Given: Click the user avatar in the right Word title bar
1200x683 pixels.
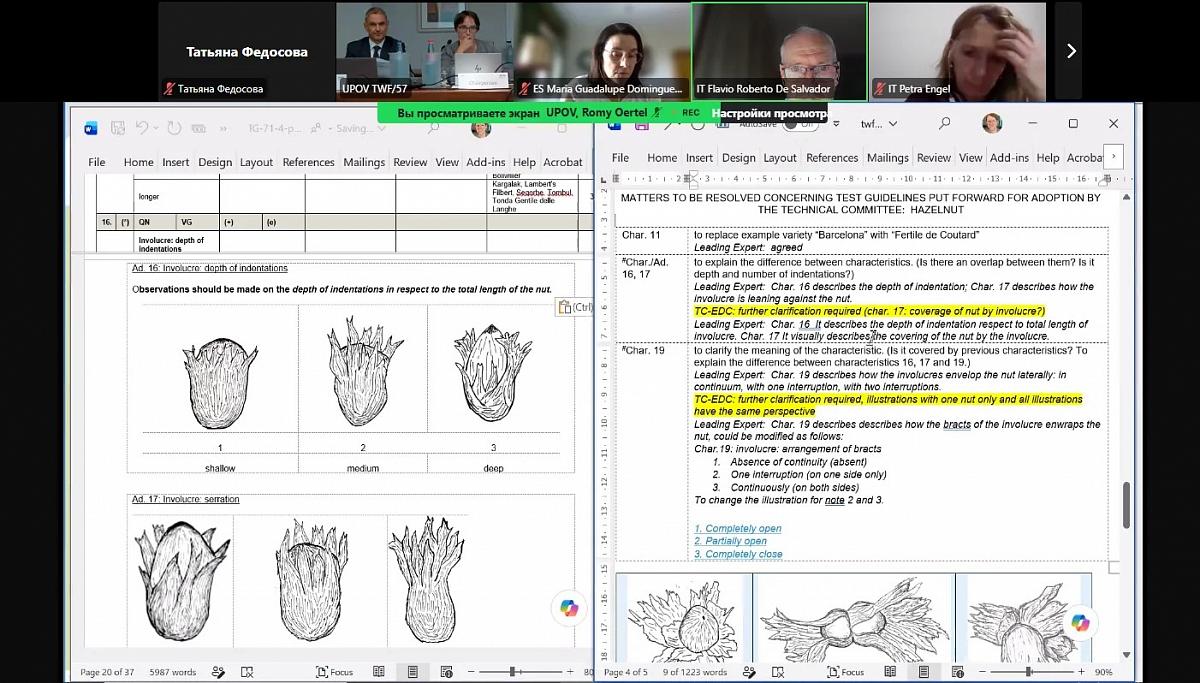Looking at the screenshot, I should click(x=992, y=123).
